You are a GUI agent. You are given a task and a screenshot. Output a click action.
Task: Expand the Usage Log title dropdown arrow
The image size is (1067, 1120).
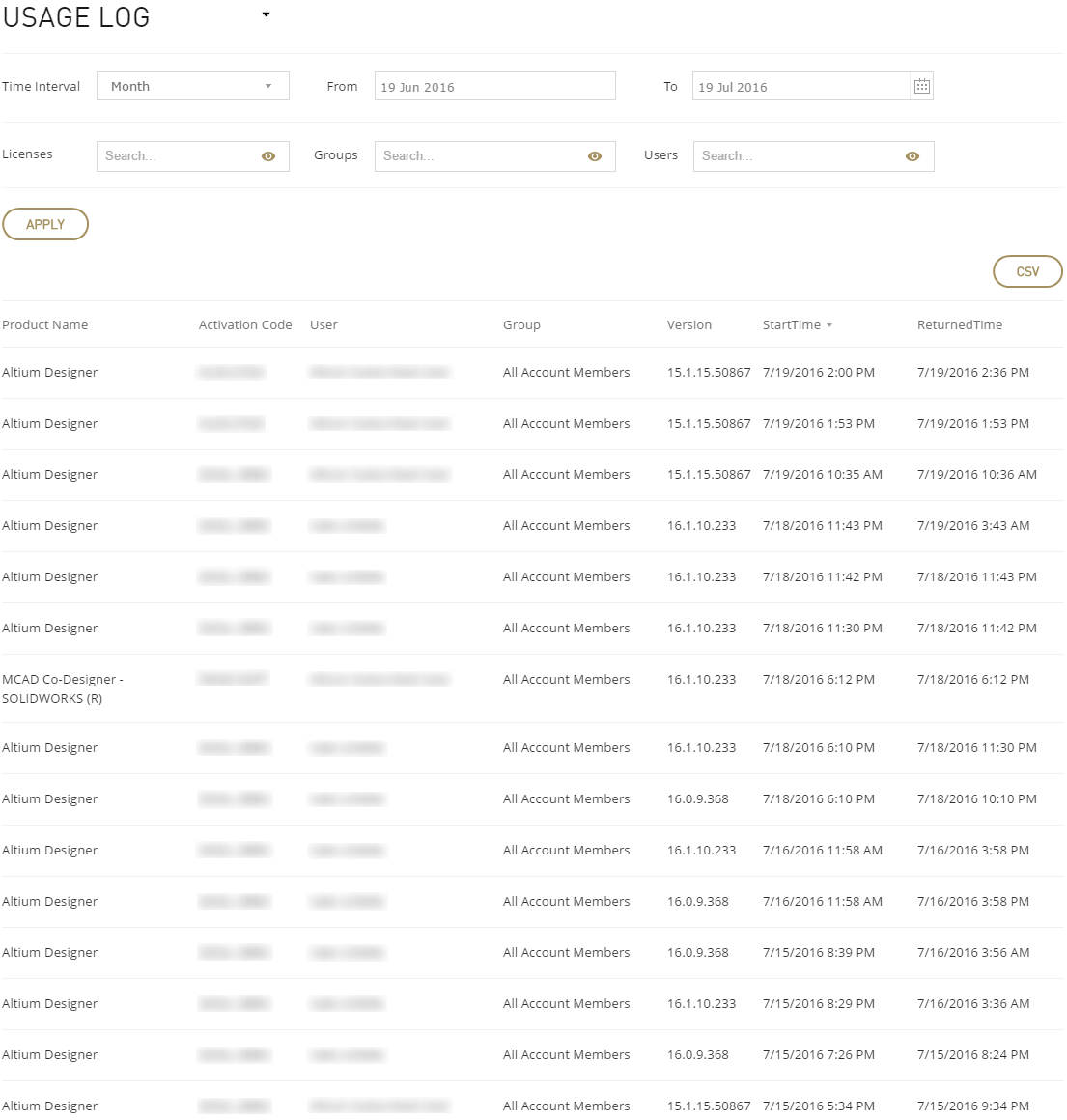[266, 15]
